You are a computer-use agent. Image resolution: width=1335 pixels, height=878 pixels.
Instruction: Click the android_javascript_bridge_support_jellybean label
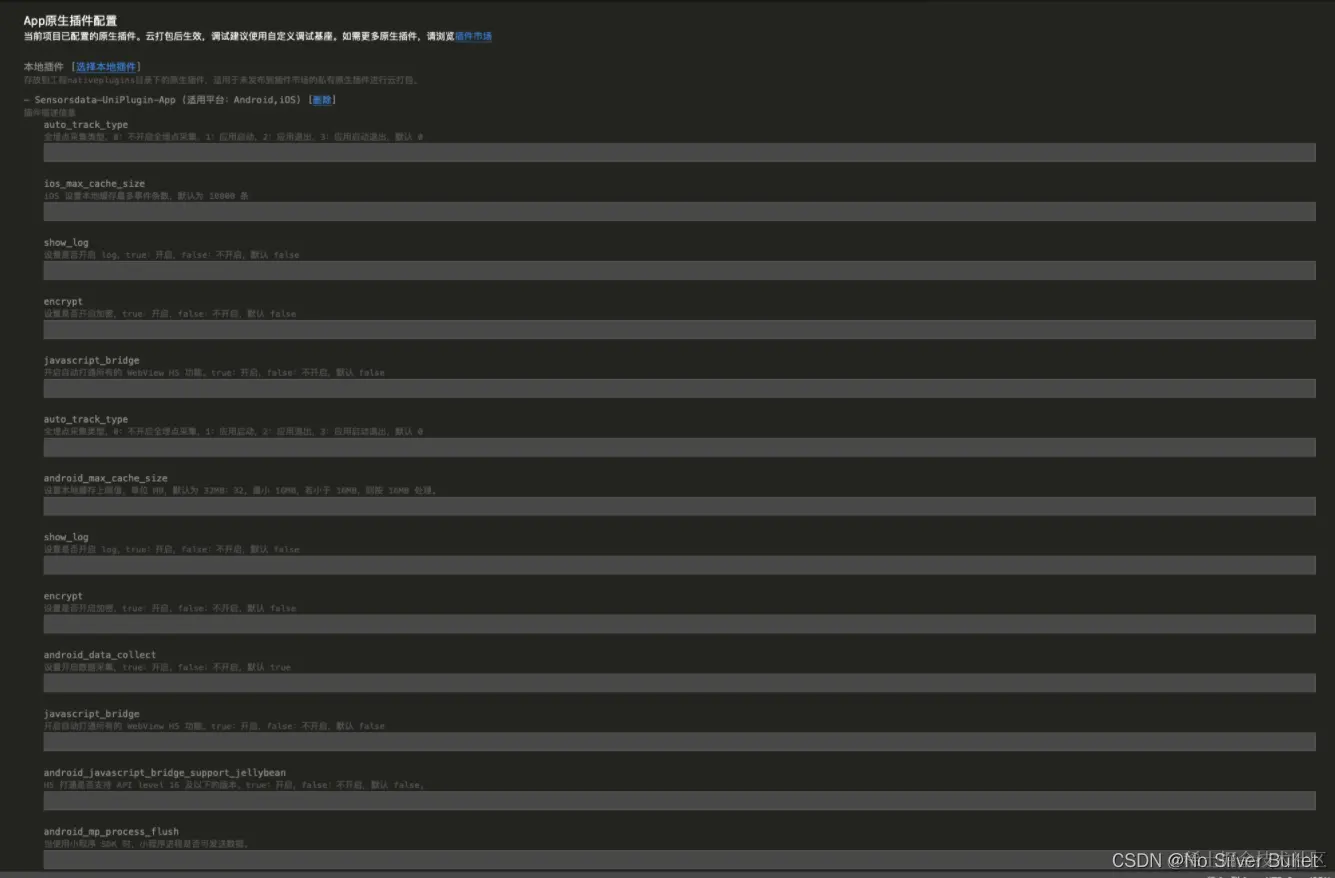click(164, 773)
